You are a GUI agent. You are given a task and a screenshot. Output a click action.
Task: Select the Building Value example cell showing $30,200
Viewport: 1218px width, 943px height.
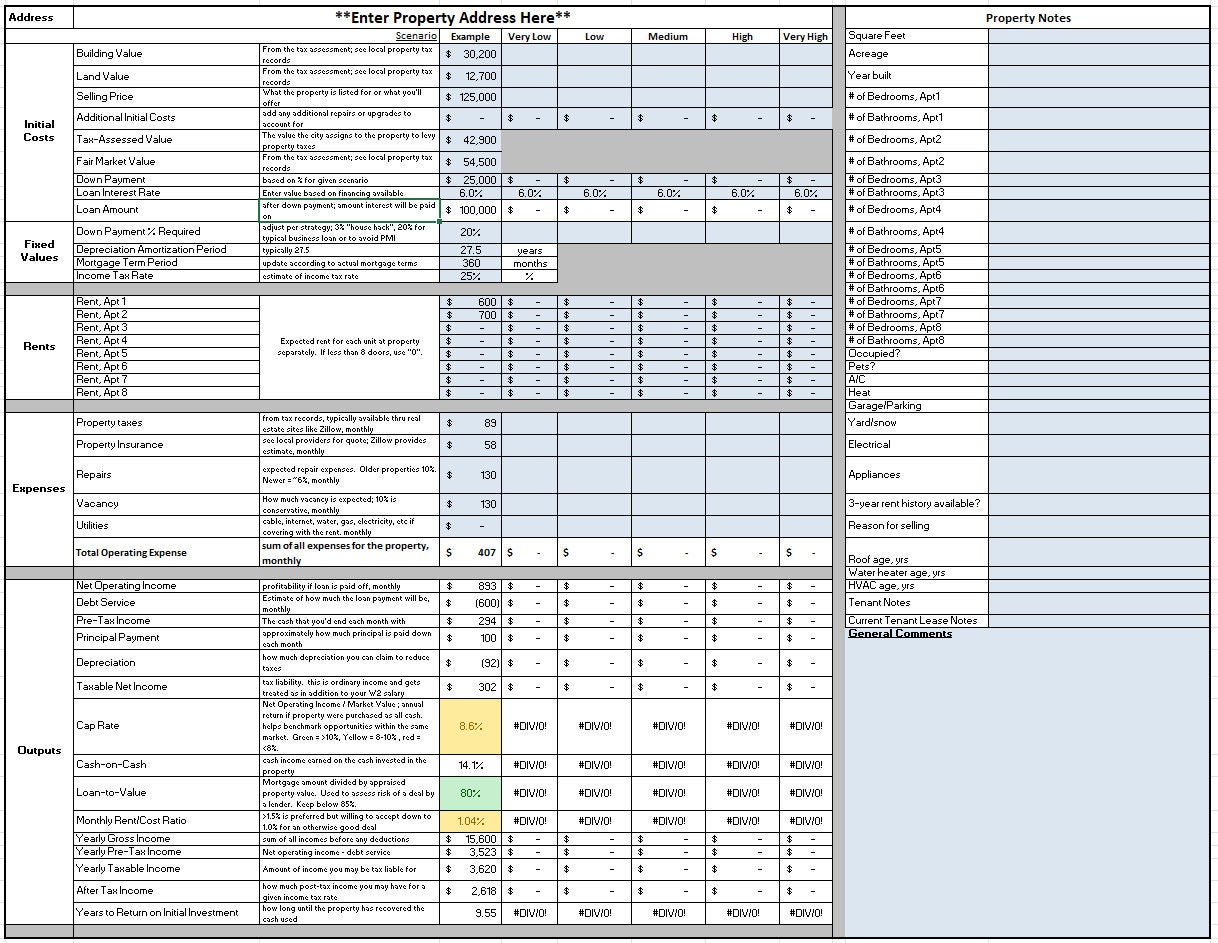coord(470,54)
